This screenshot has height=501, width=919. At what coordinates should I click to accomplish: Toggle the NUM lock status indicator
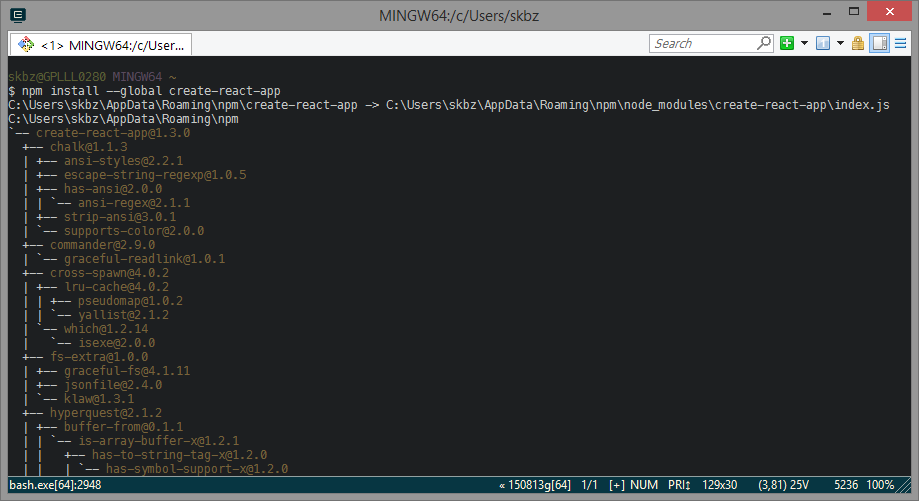[644, 485]
